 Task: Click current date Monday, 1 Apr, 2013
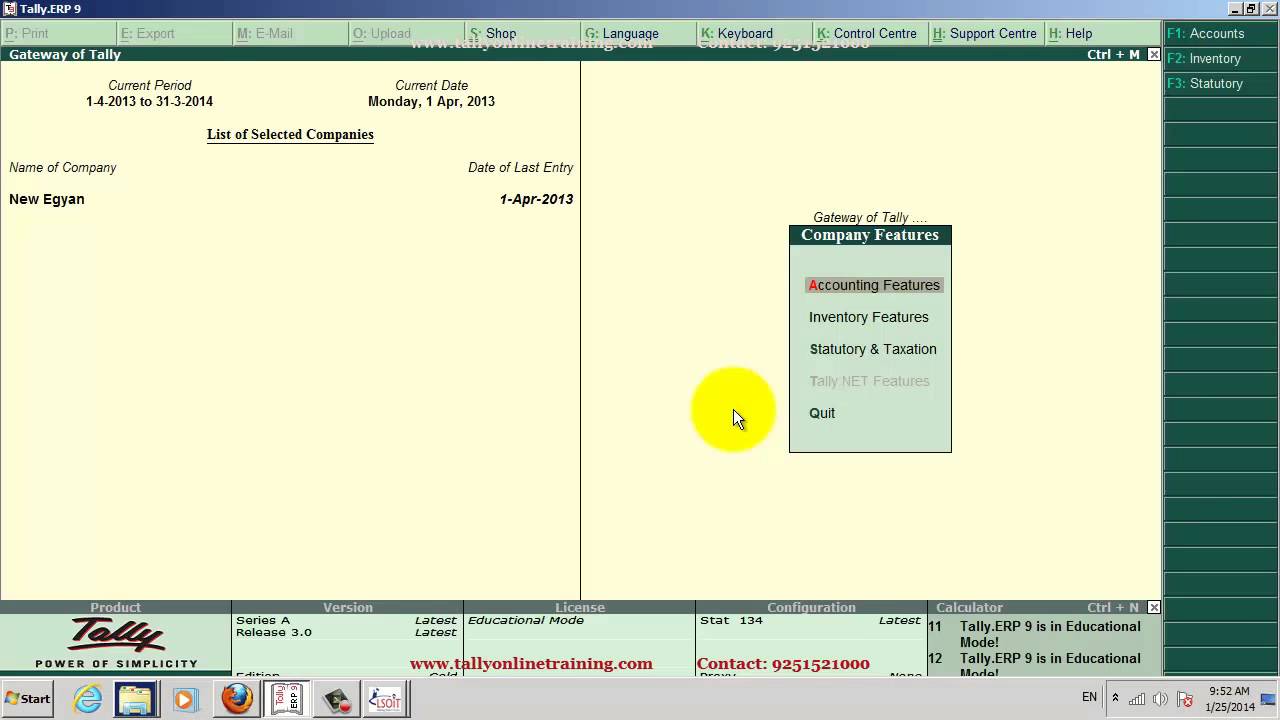(x=431, y=101)
